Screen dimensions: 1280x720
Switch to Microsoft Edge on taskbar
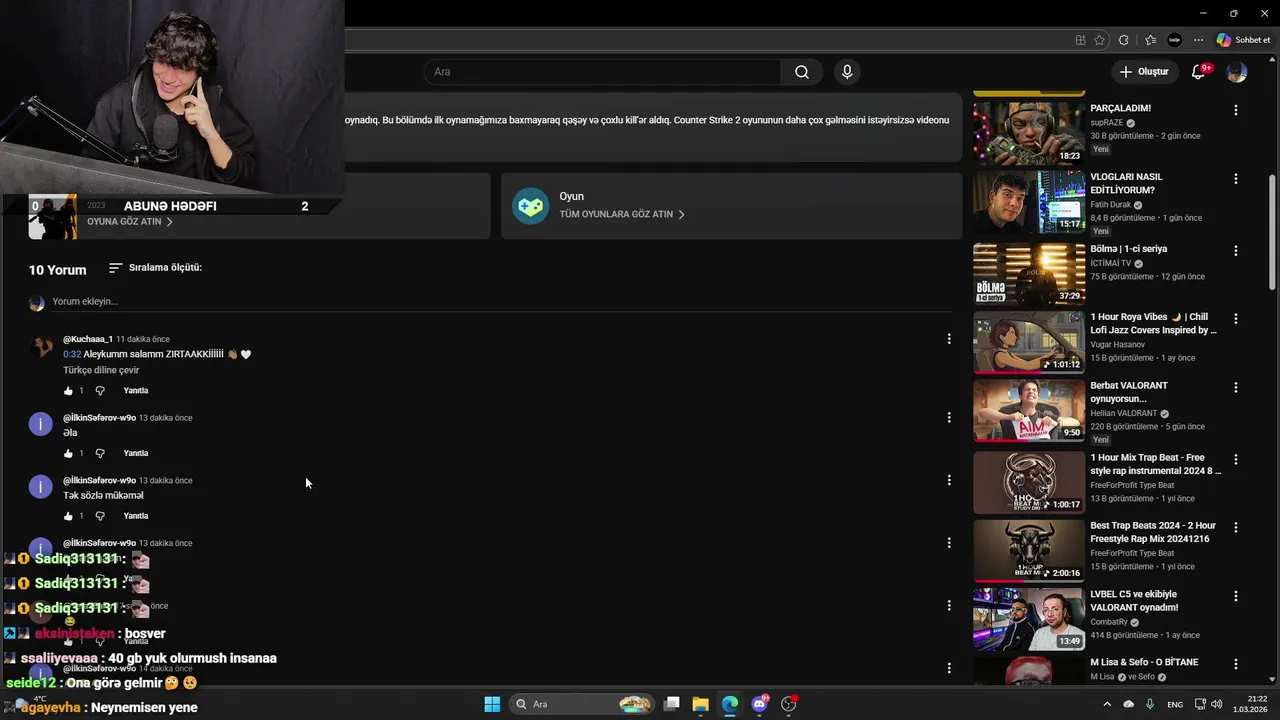point(730,704)
